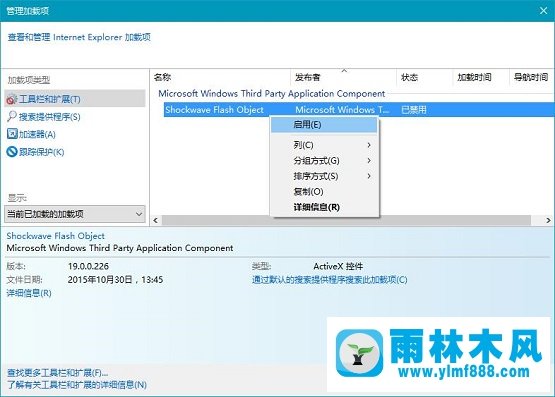Open 查找更多工具栏和扩展(F)... link
This screenshot has height=397, width=555.
[58, 373]
